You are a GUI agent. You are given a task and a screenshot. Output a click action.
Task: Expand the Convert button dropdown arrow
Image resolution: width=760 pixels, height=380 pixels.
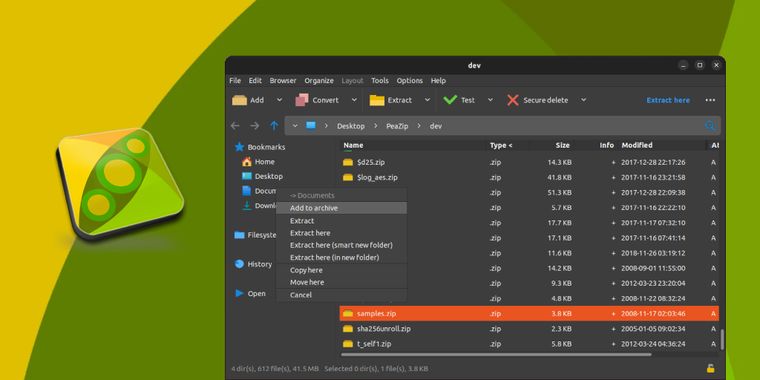point(354,100)
